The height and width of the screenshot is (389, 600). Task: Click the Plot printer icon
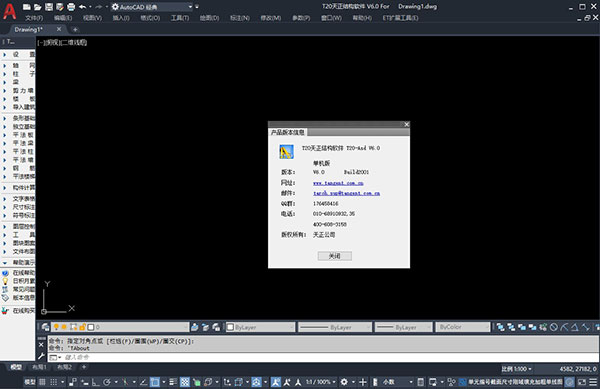(x=71, y=7)
